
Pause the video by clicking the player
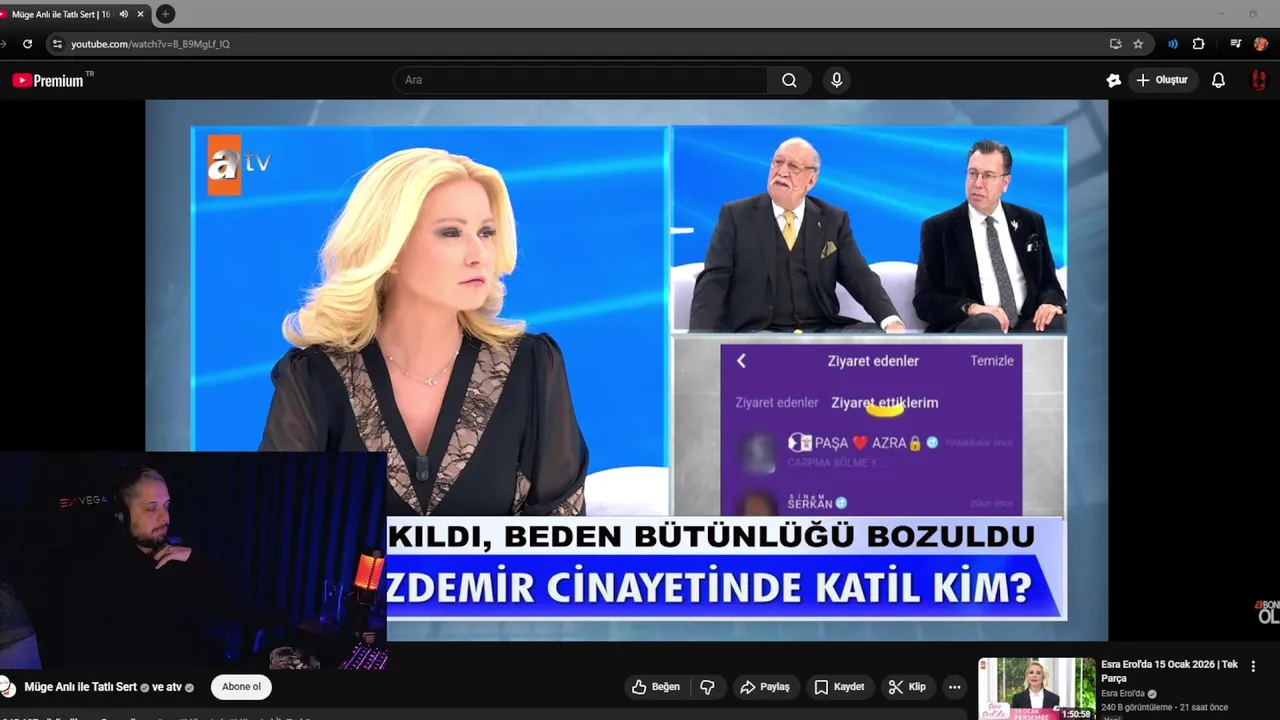(x=626, y=370)
